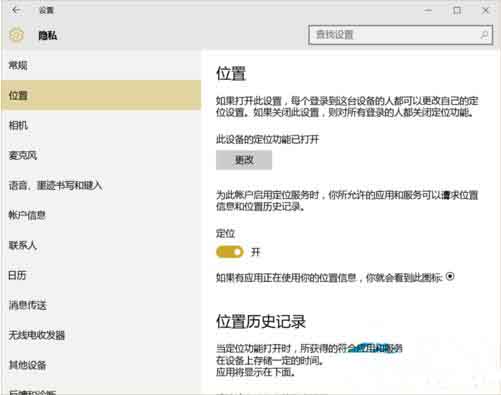This screenshot has width=501, height=395.
Task: Open the 日历 settings
Action: point(101,275)
